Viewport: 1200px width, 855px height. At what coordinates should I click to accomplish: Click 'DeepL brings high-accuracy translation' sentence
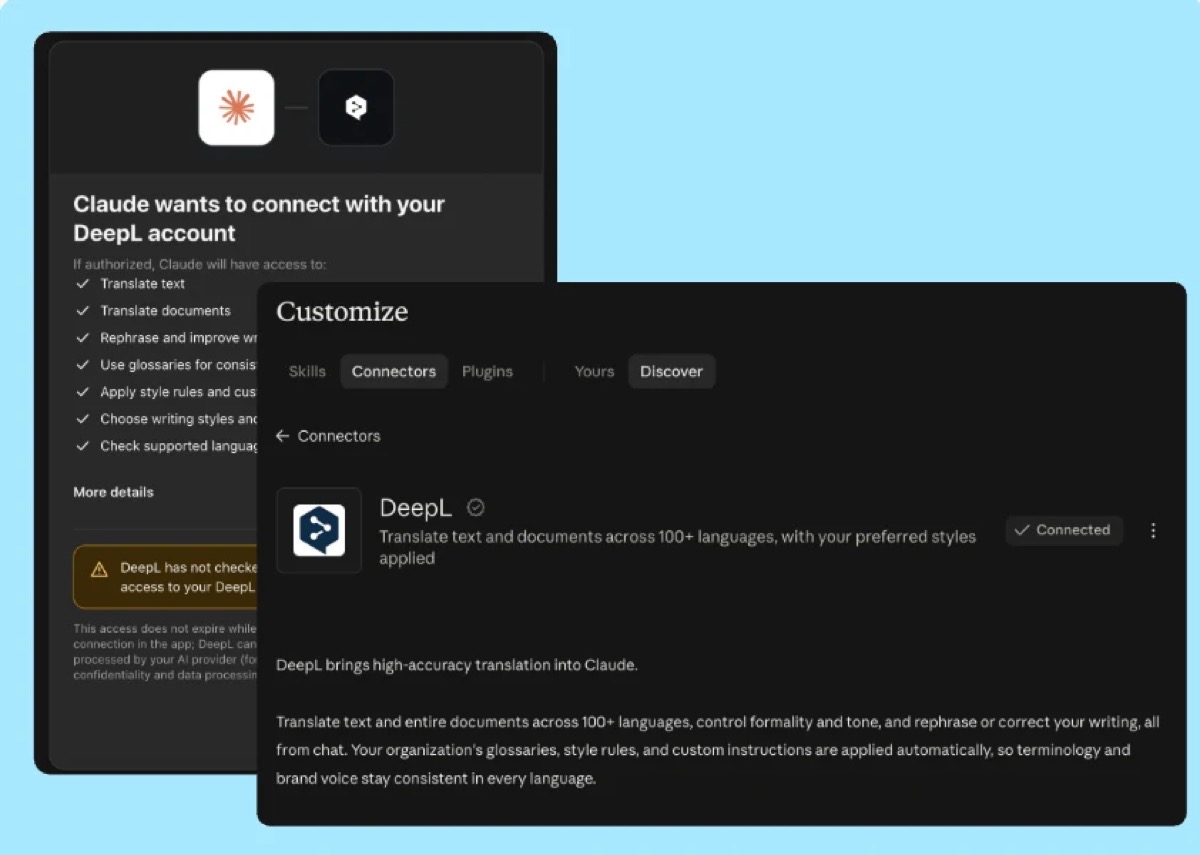tap(456, 665)
